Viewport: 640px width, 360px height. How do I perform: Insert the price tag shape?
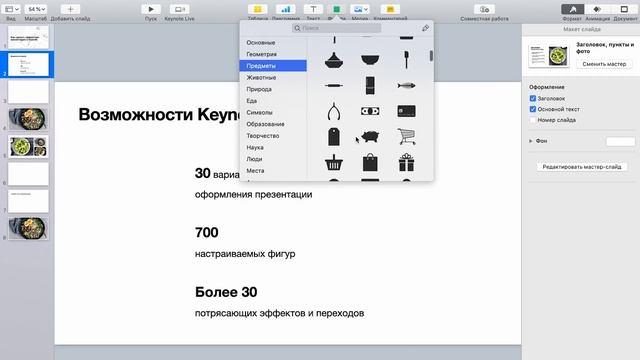click(334, 137)
